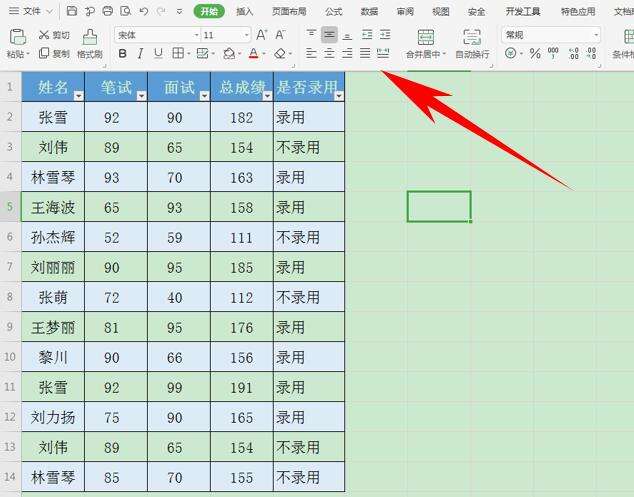Viewport: 634px width, 497px height.
Task: Select row 14 header
Action: point(10,477)
